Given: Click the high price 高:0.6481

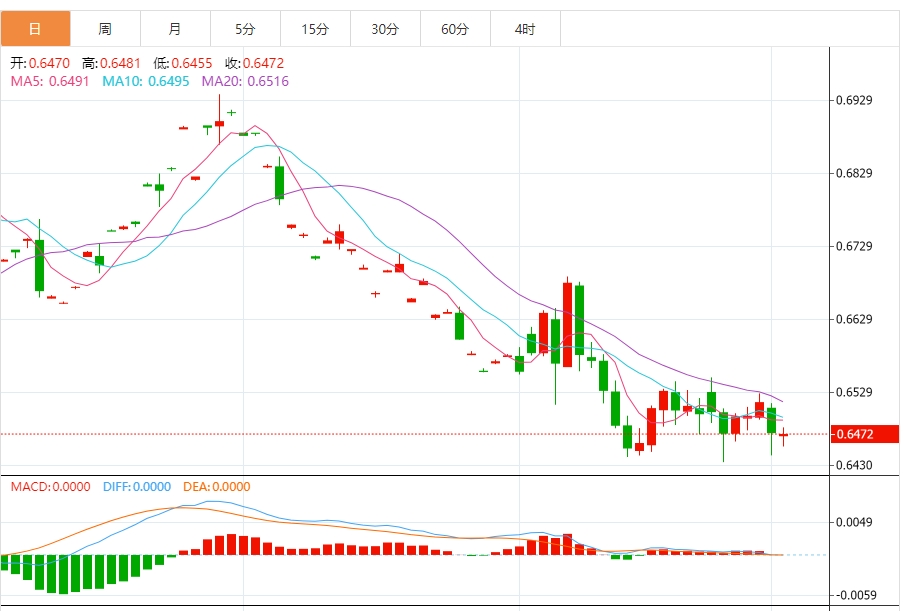Looking at the screenshot, I should 111,63.
